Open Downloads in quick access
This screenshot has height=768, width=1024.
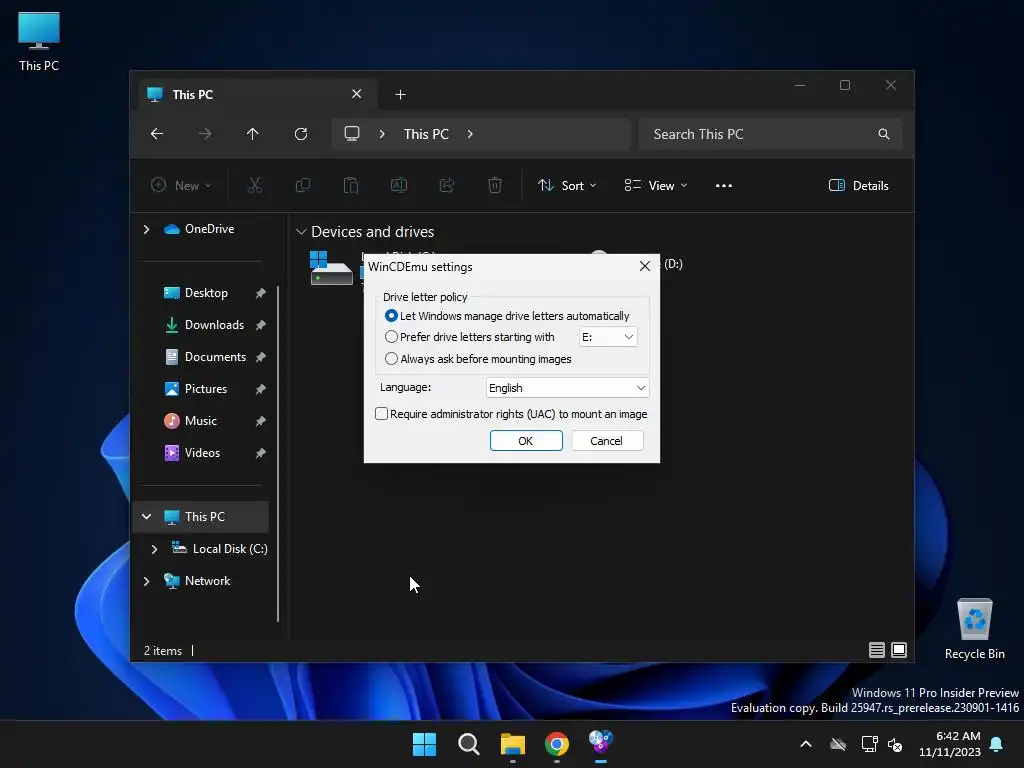[214, 325]
